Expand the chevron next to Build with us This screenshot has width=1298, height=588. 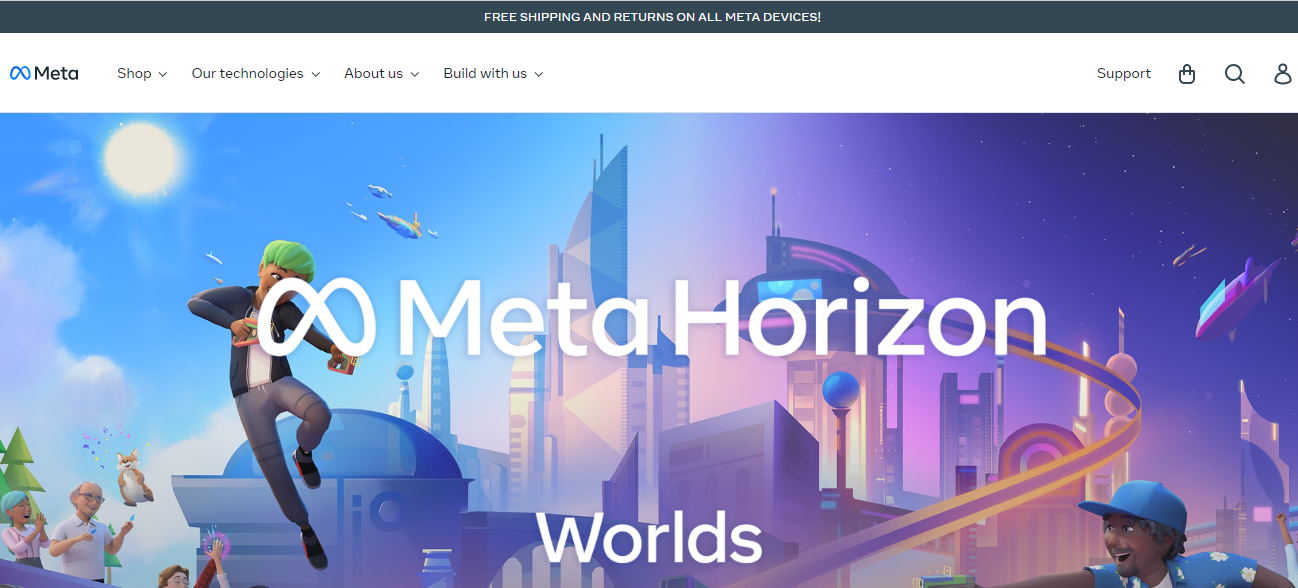click(538, 74)
